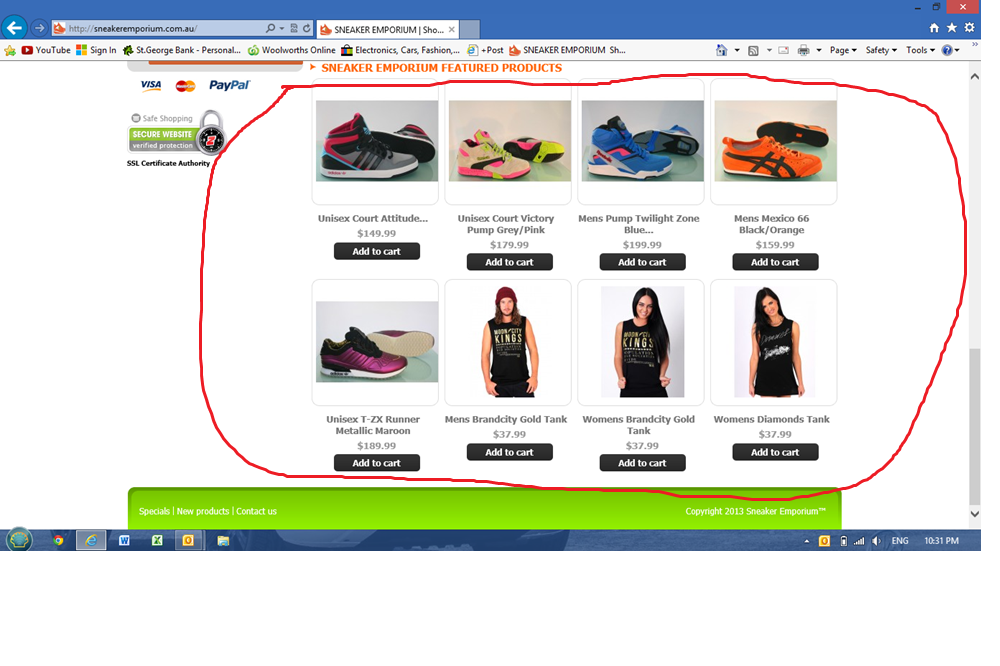
Task: Click the battery tray icon
Action: pos(844,541)
